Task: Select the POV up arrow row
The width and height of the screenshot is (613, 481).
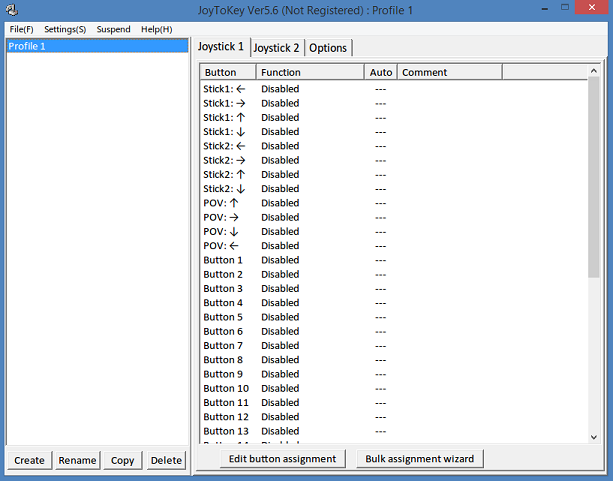Action: pos(394,203)
